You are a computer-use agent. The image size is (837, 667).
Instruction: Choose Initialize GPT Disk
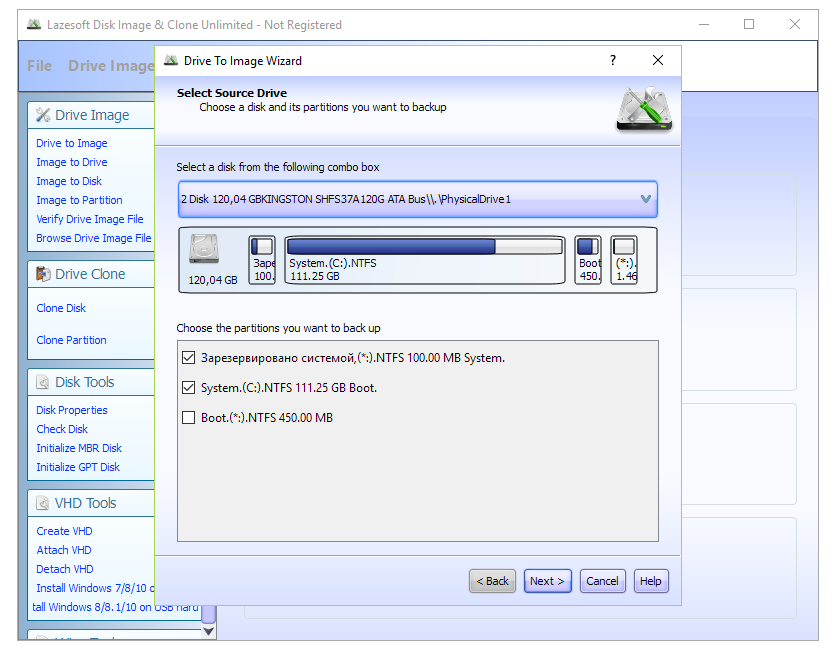tap(78, 467)
